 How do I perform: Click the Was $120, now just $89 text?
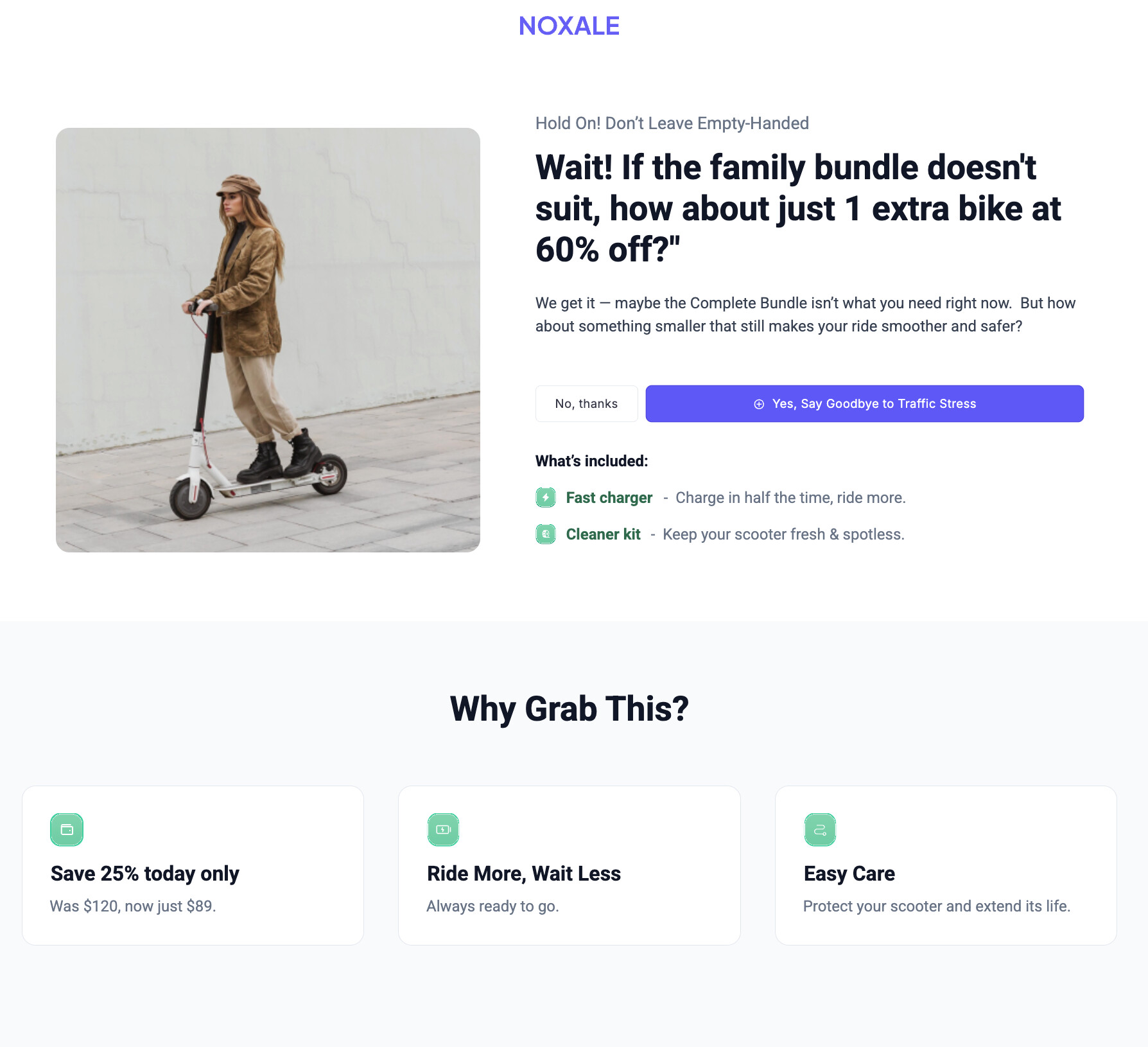133,906
